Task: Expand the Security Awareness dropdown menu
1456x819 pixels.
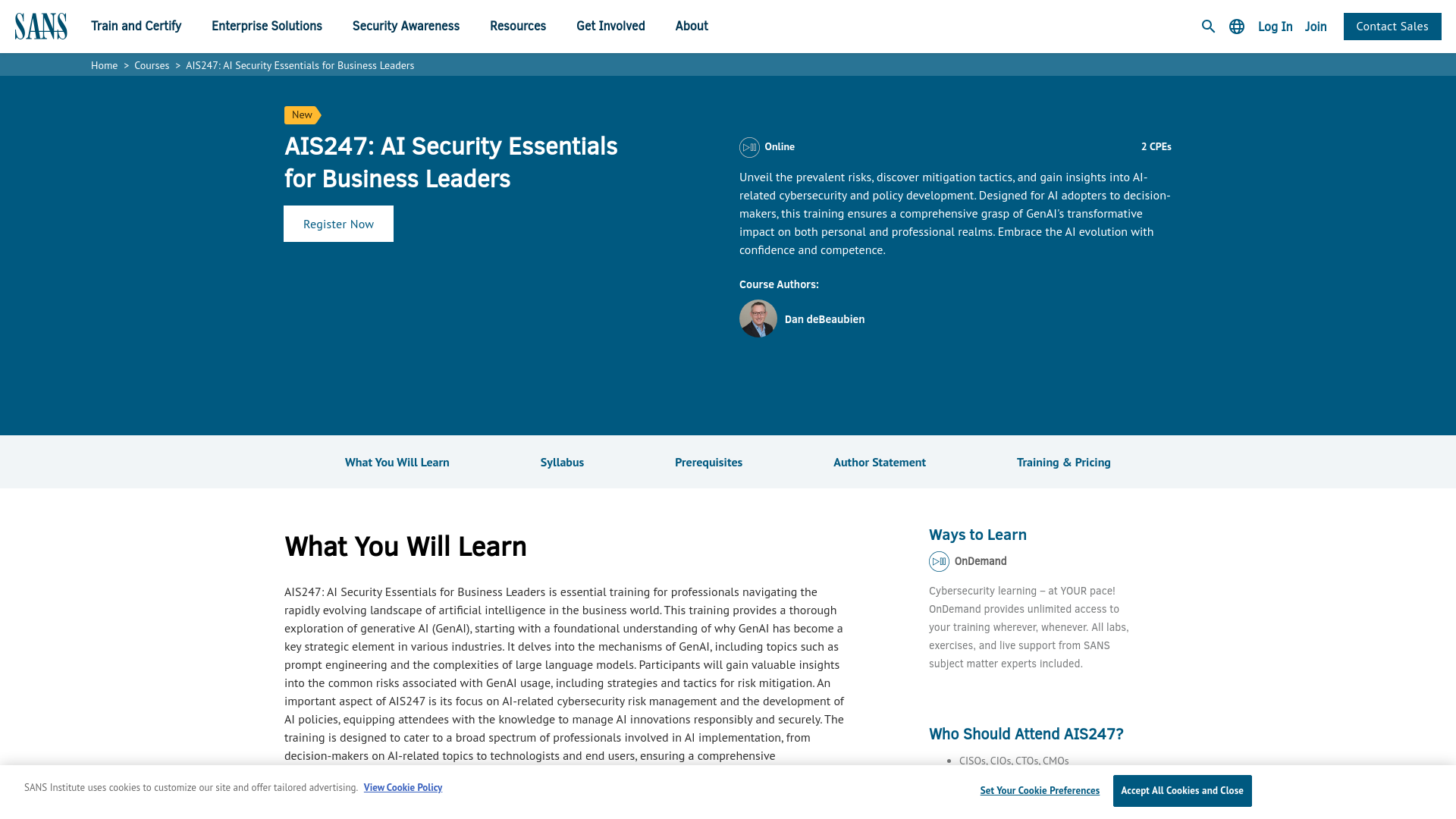Action: [406, 25]
